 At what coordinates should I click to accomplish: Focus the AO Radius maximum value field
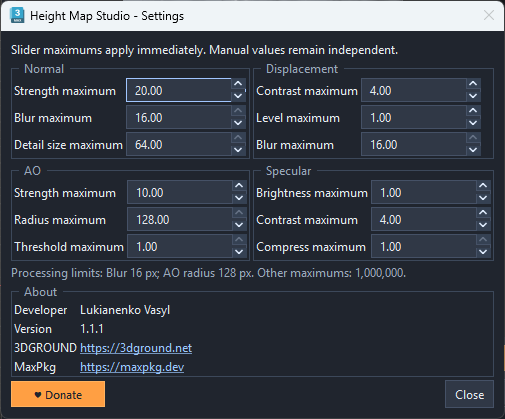point(180,219)
